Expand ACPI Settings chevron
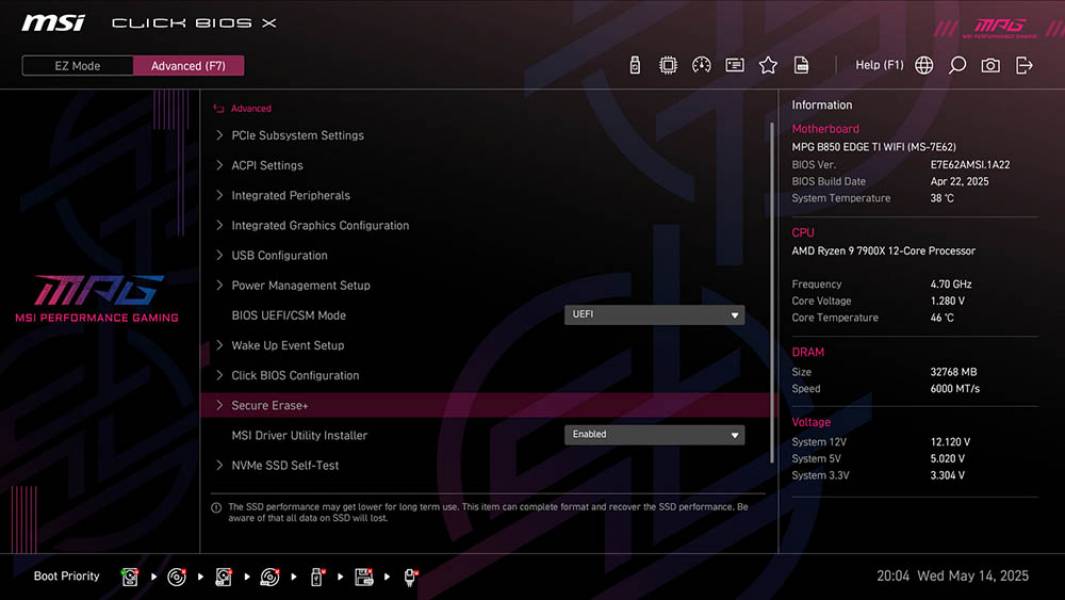 tap(219, 165)
